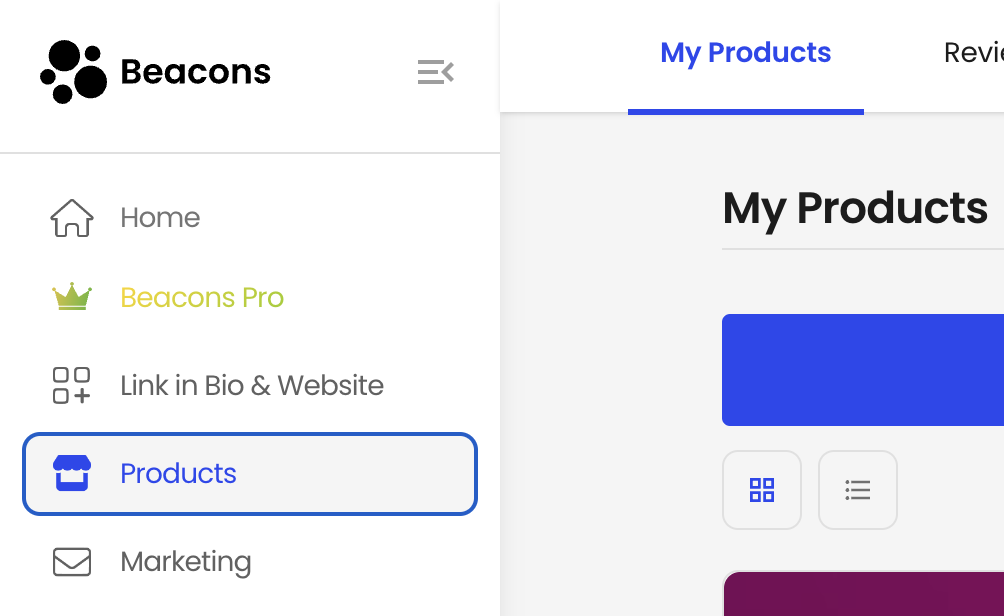Image resolution: width=1004 pixels, height=616 pixels.
Task: Switch to grid view of products
Action: (x=762, y=490)
